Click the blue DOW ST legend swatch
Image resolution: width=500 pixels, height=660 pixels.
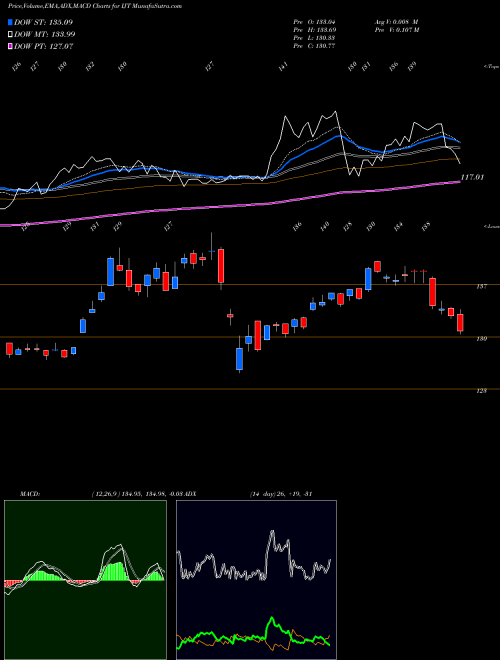pyautogui.click(x=10, y=22)
